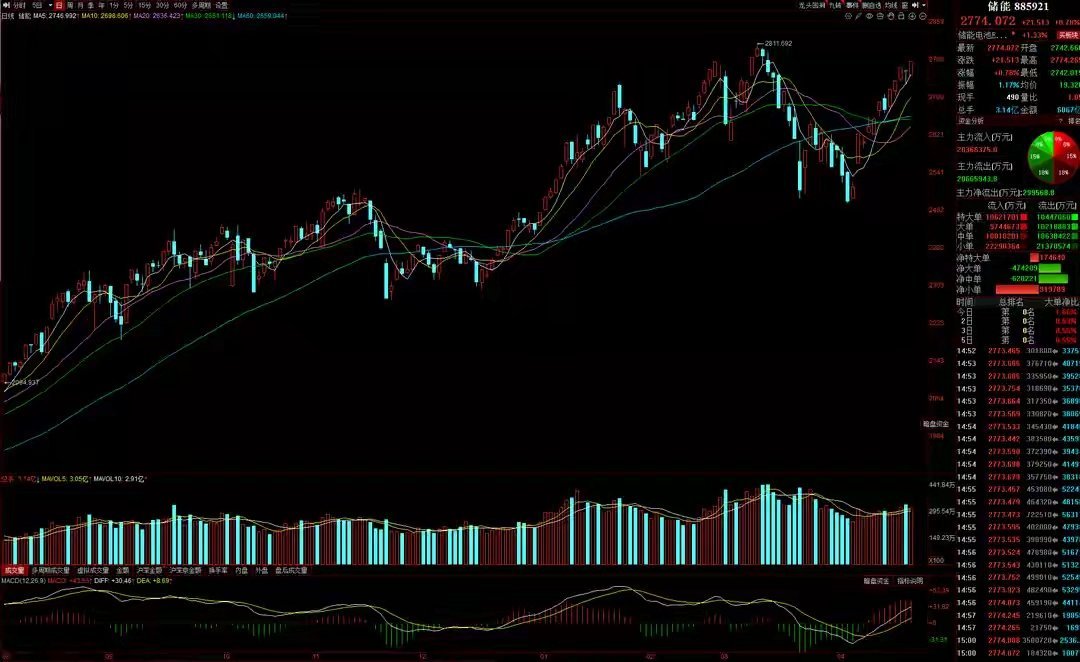Select the highlighted 日 daily period

59,5
